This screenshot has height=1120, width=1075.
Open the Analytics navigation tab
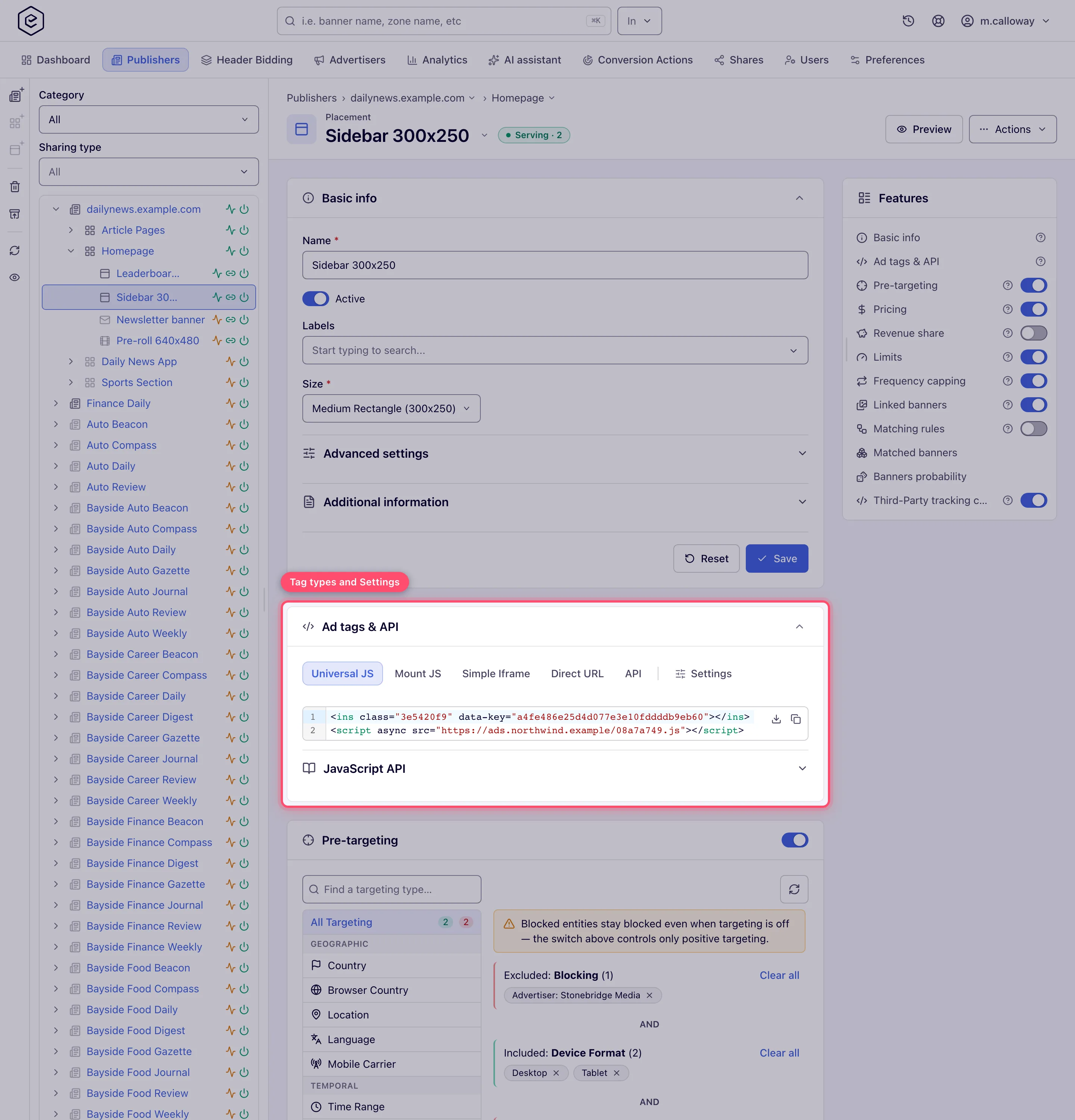pyautogui.click(x=437, y=60)
